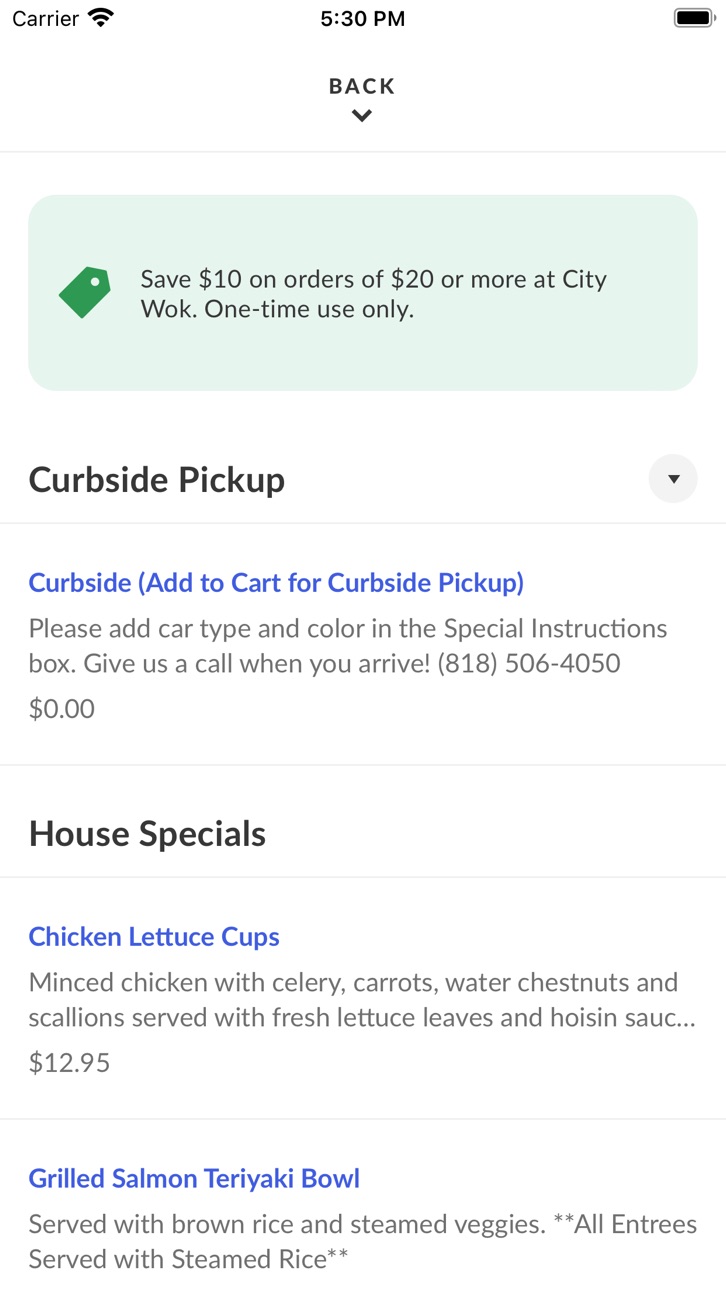
Task: Tap the Carrier label in status bar
Action: click(46, 18)
